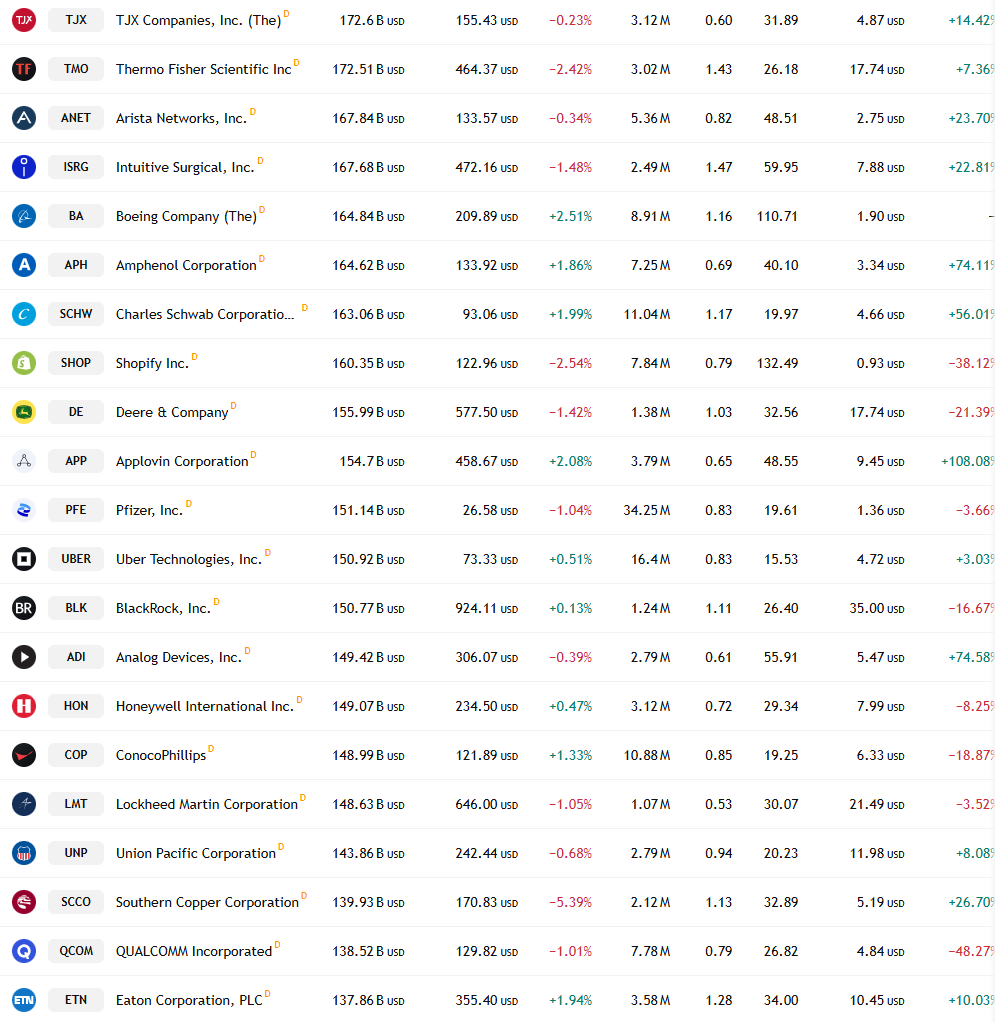Open Arista Networks, Inc. company link
Viewport: 995px width, 1022px height.
click(x=181, y=118)
